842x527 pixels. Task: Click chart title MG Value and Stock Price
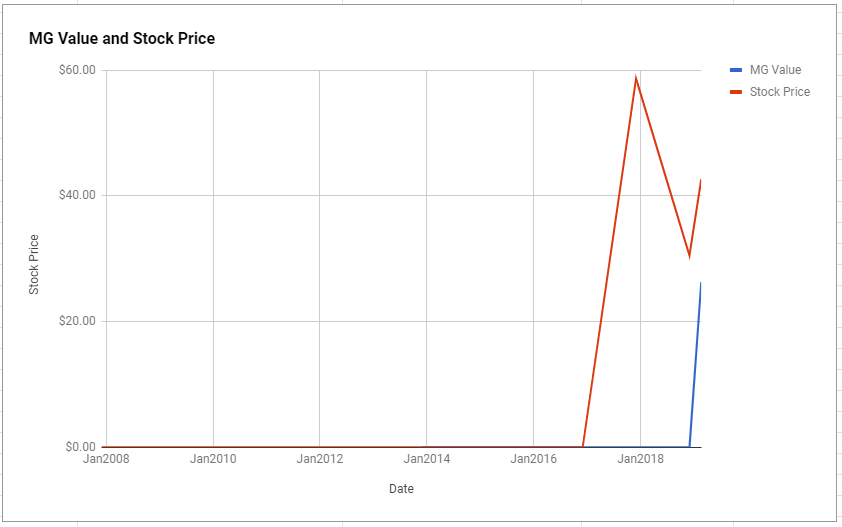[x=122, y=39]
